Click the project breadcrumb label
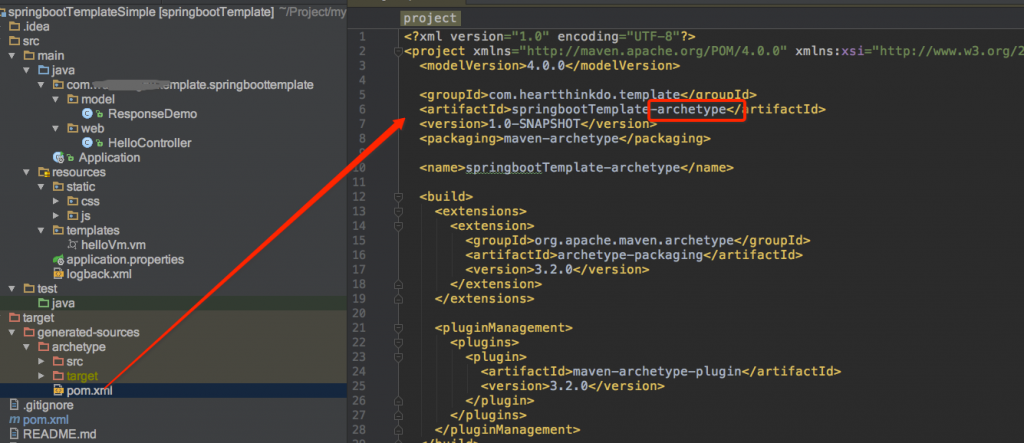This screenshot has height=443, width=1024. (x=430, y=18)
